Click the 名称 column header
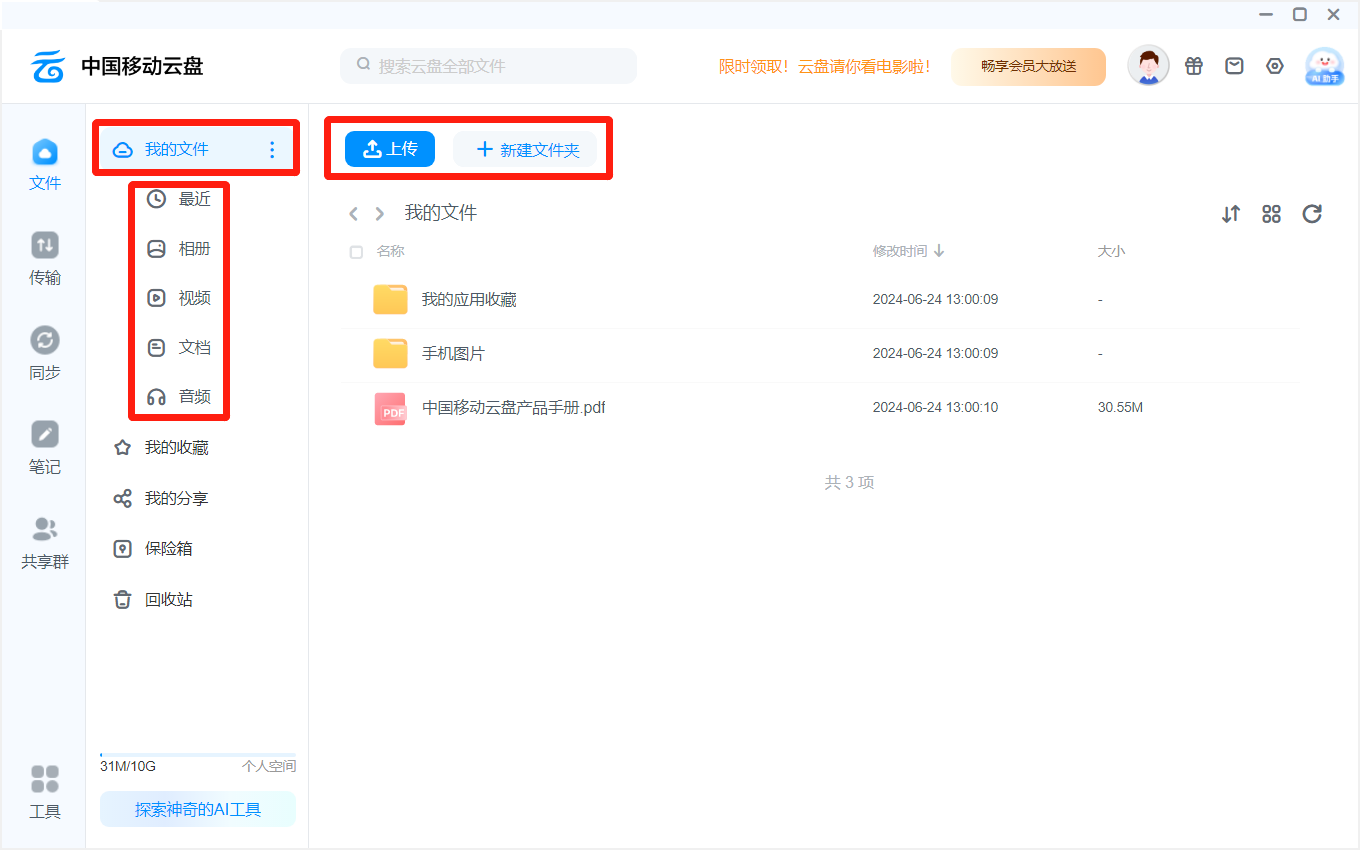This screenshot has width=1360, height=850. (x=390, y=252)
